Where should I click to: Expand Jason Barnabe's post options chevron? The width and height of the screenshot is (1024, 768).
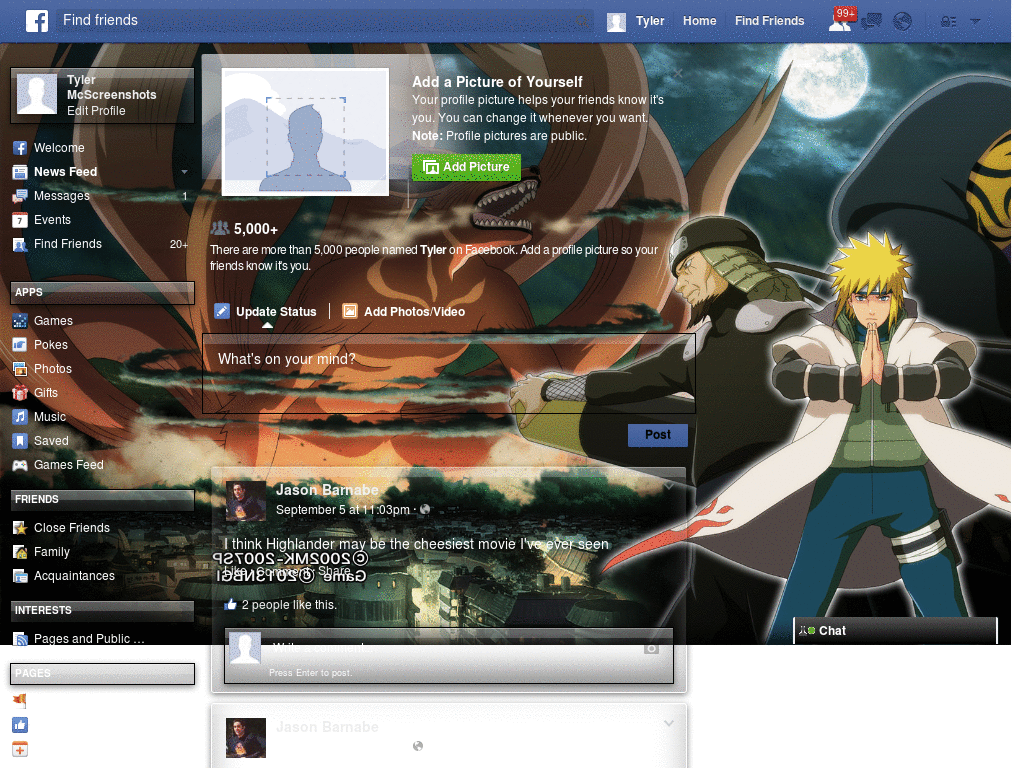tap(668, 484)
